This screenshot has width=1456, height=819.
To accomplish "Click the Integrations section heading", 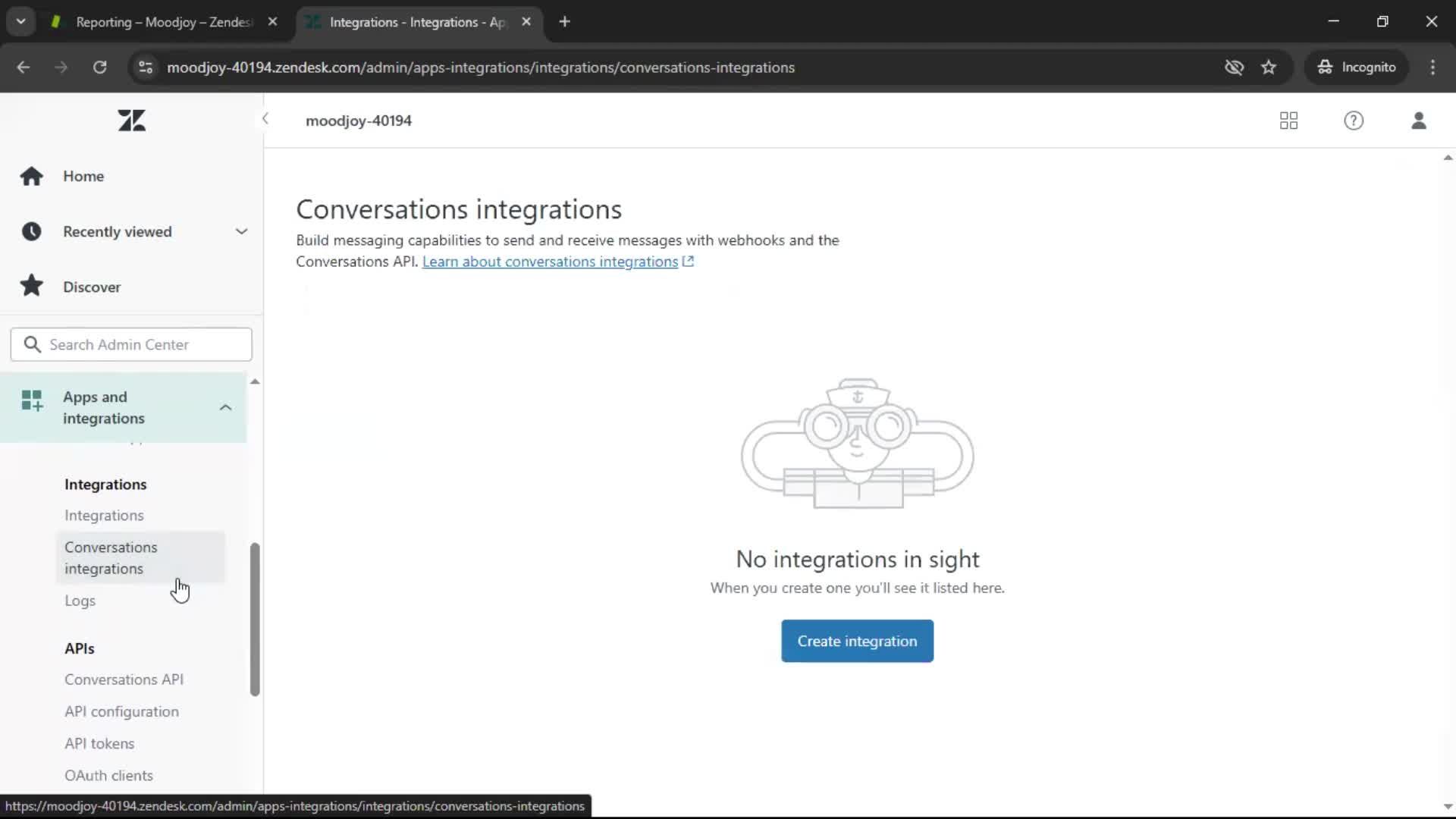I will [x=105, y=484].
